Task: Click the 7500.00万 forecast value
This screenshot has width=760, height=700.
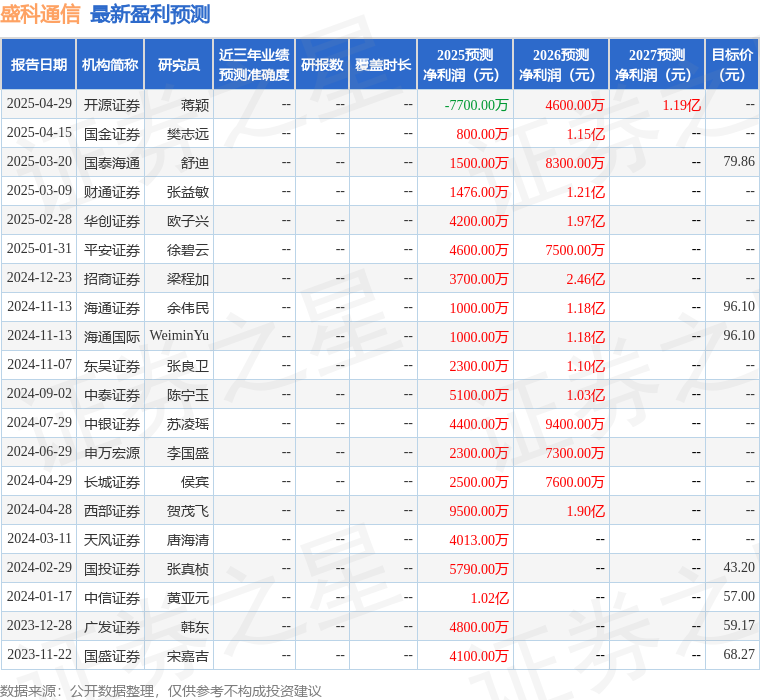Action: (575, 250)
